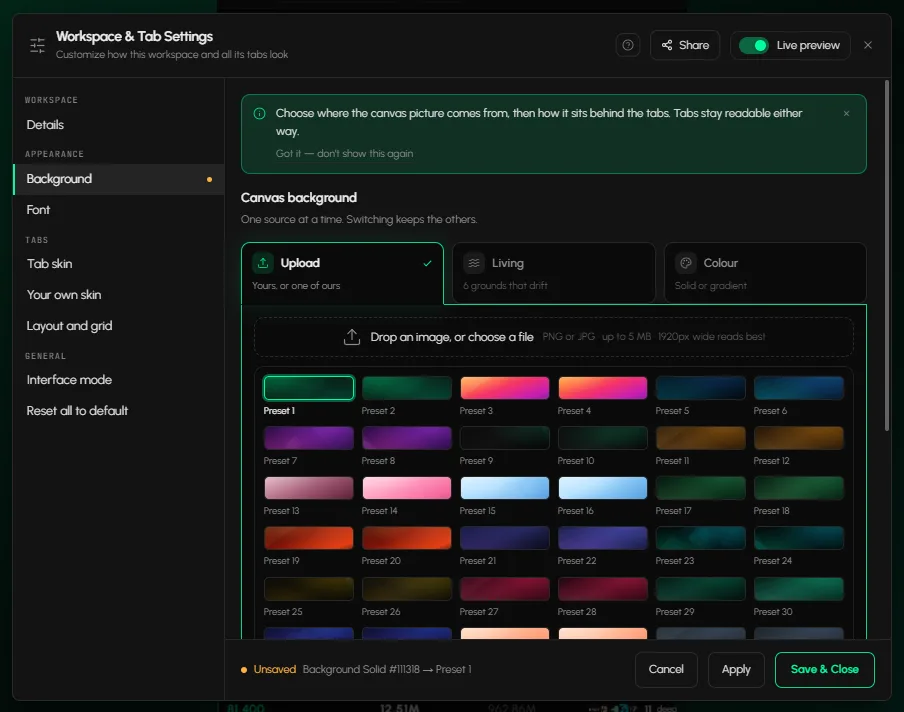Viewport: 904px width, 712px height.
Task: Open the Details section
Action: tap(119, 125)
